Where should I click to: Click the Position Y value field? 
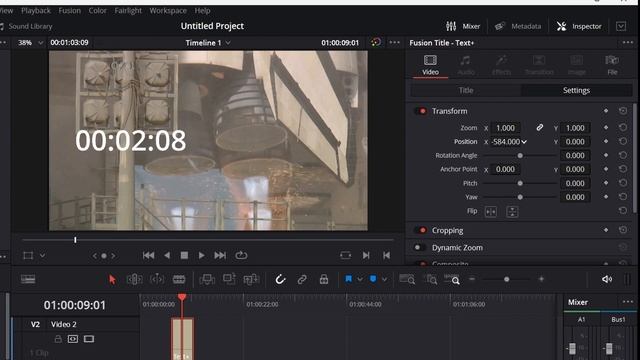(575, 142)
